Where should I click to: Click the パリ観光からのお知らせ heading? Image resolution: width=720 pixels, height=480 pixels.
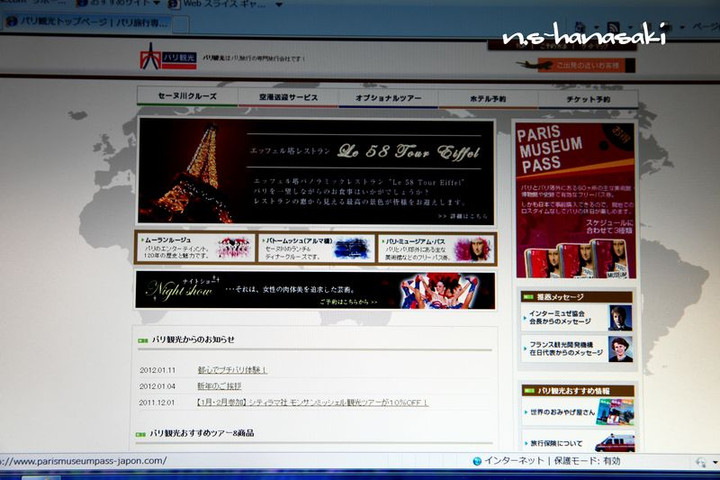click(x=193, y=339)
